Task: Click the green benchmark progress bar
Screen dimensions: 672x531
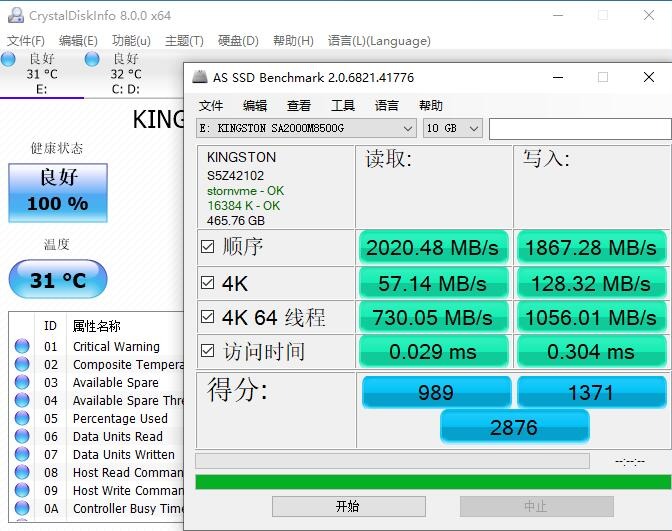Action: pyautogui.click(x=433, y=482)
